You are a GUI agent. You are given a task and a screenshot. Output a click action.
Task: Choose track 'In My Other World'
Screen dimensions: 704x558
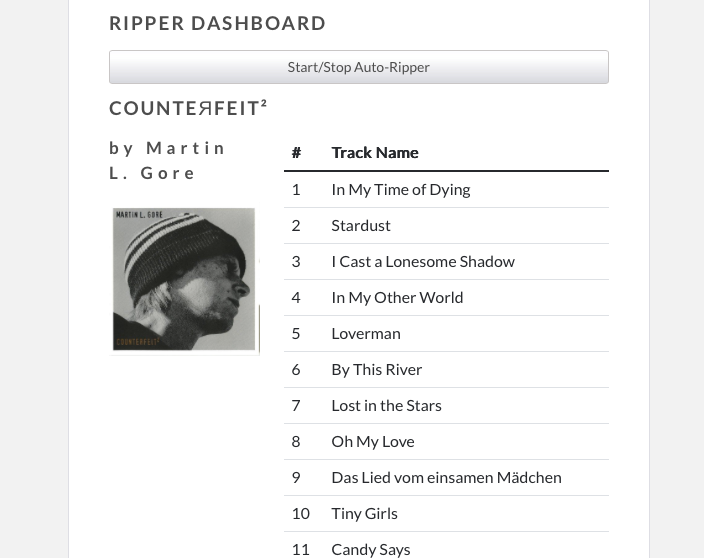(x=397, y=297)
